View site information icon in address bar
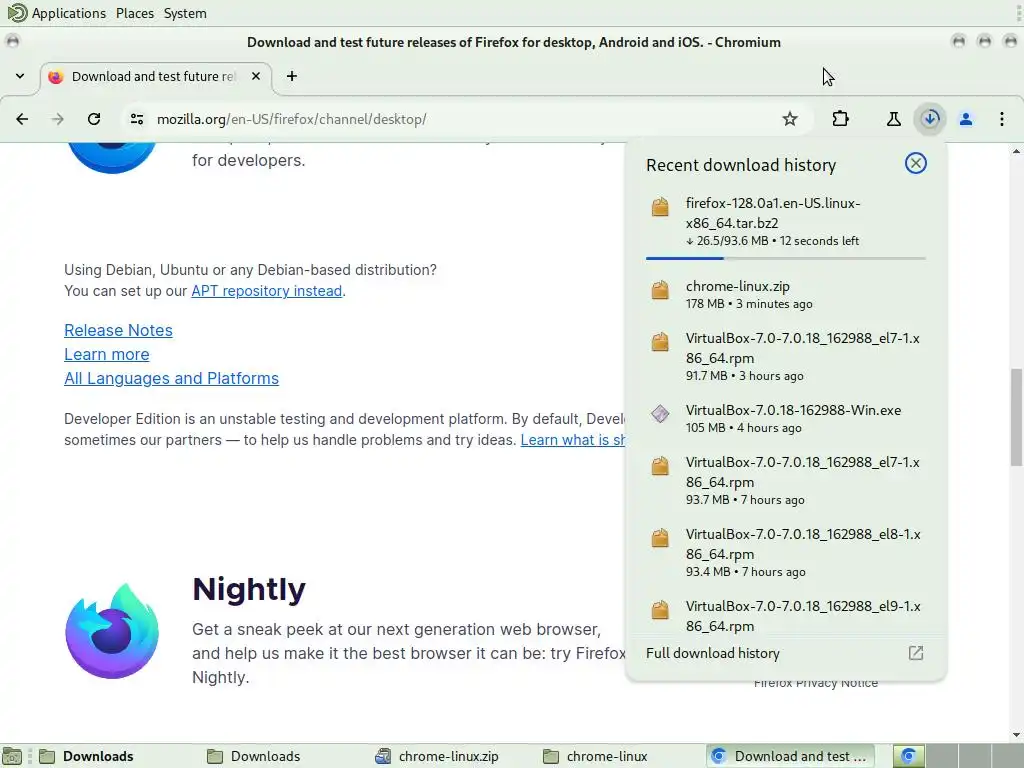1024x768 pixels. click(x=137, y=119)
